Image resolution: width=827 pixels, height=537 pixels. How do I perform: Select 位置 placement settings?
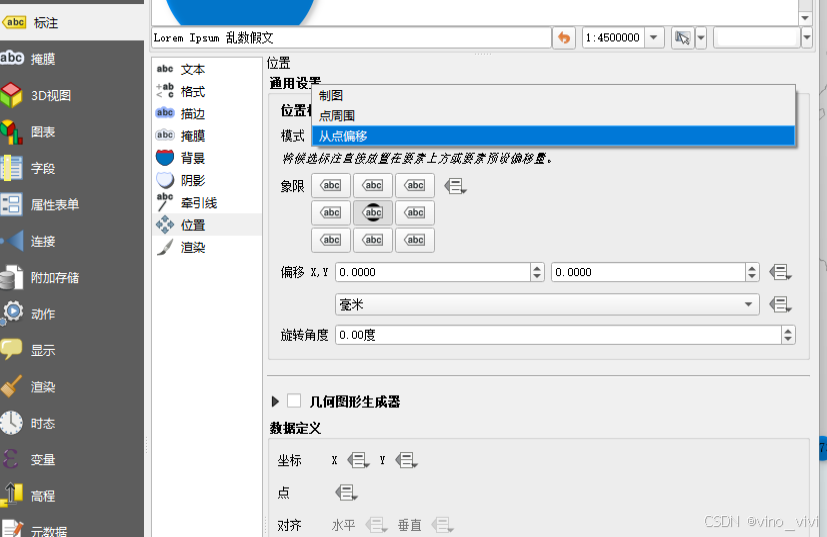pyautogui.click(x=207, y=225)
